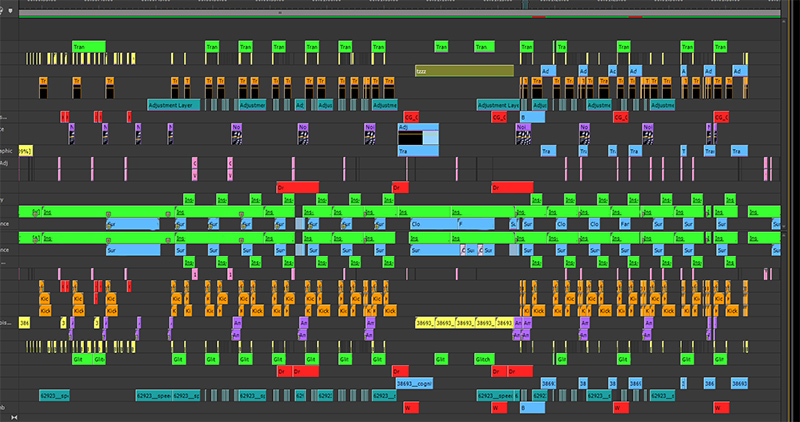Image resolution: width=800 pixels, height=422 pixels.
Task: Select the first red Dr clip in video tracks
Action: point(297,187)
